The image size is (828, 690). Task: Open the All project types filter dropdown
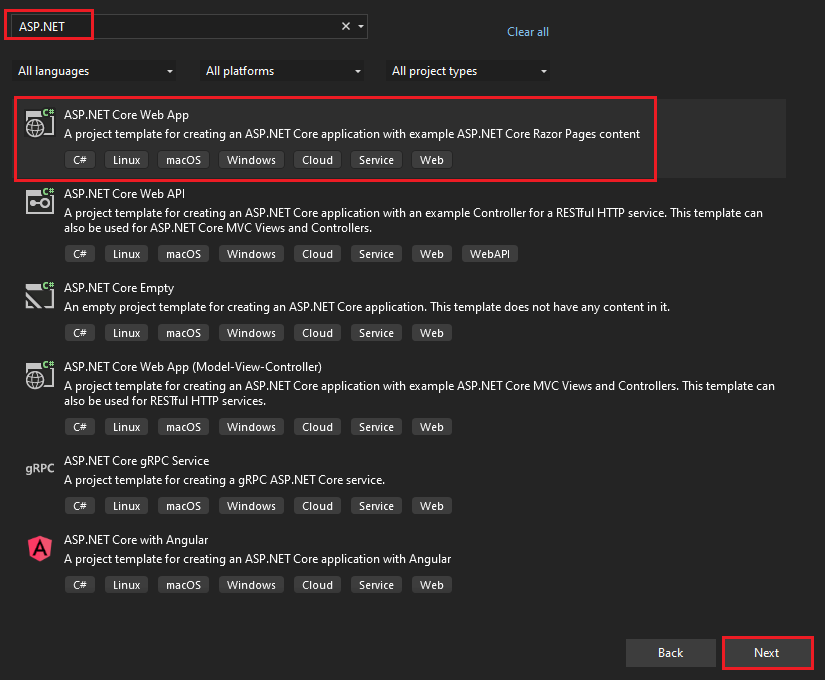468,71
